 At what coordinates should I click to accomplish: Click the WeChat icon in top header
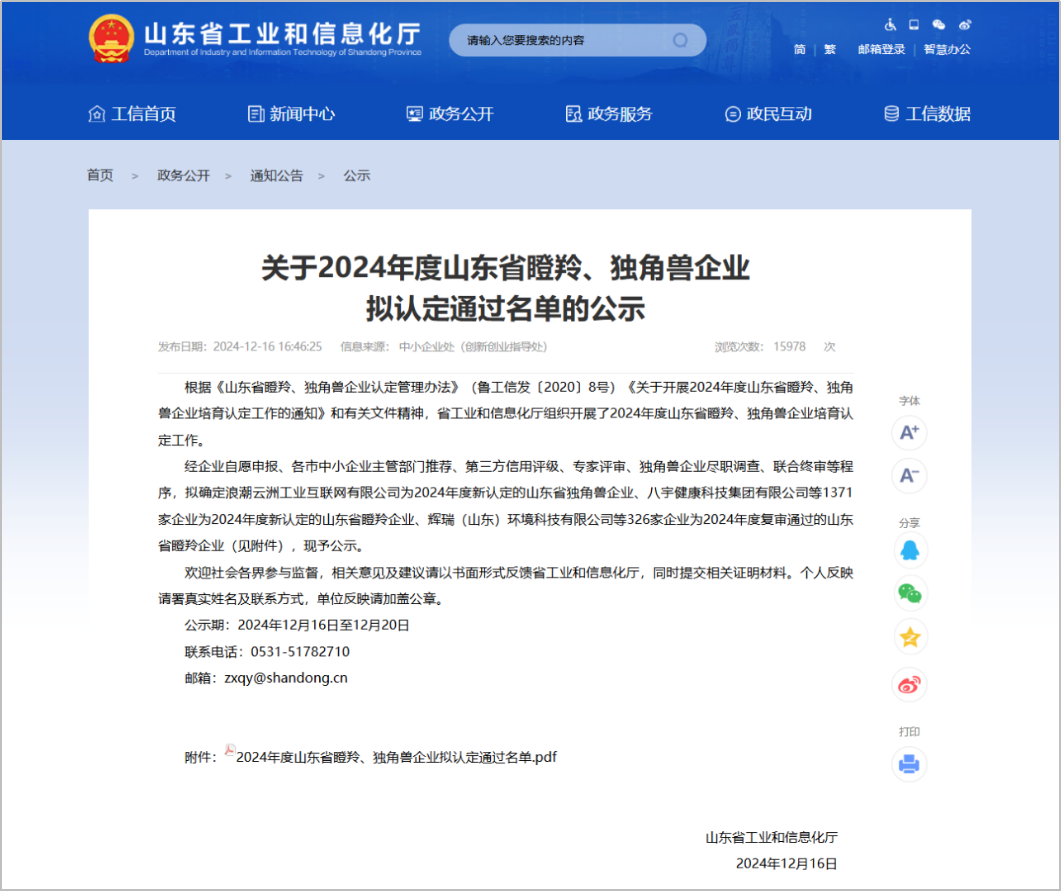point(939,24)
